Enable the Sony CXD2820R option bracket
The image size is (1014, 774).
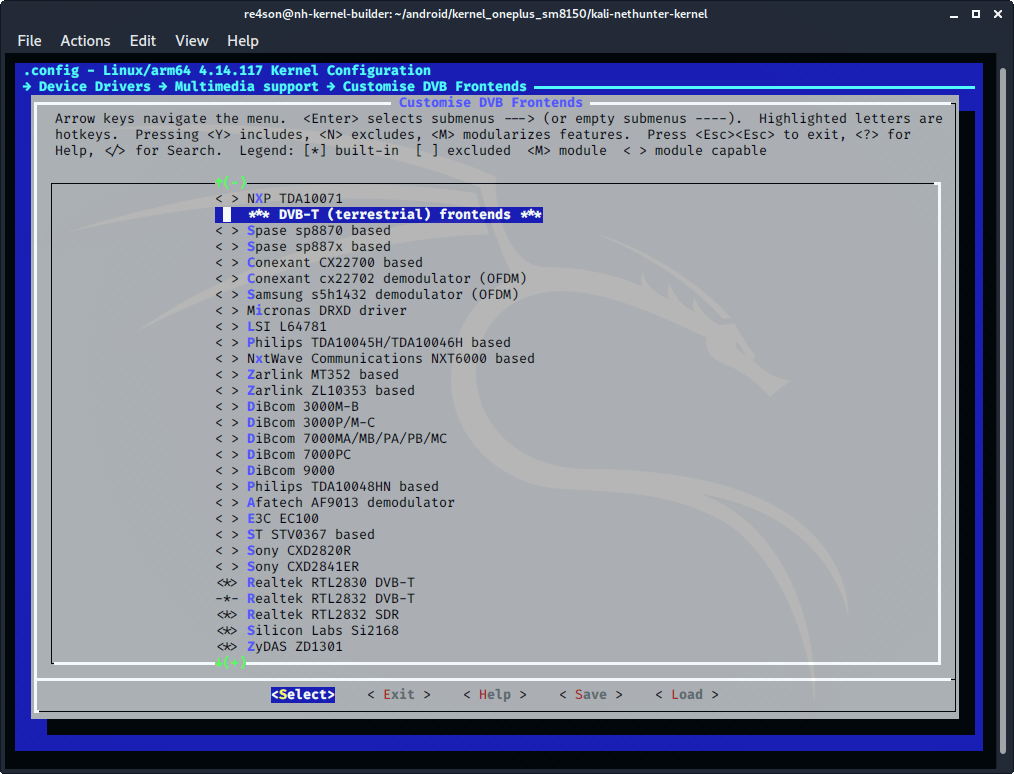(227, 550)
